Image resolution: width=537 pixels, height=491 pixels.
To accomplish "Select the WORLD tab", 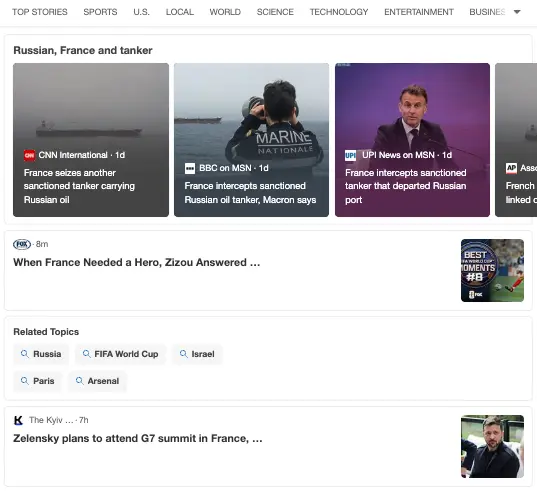I will tap(225, 12).
